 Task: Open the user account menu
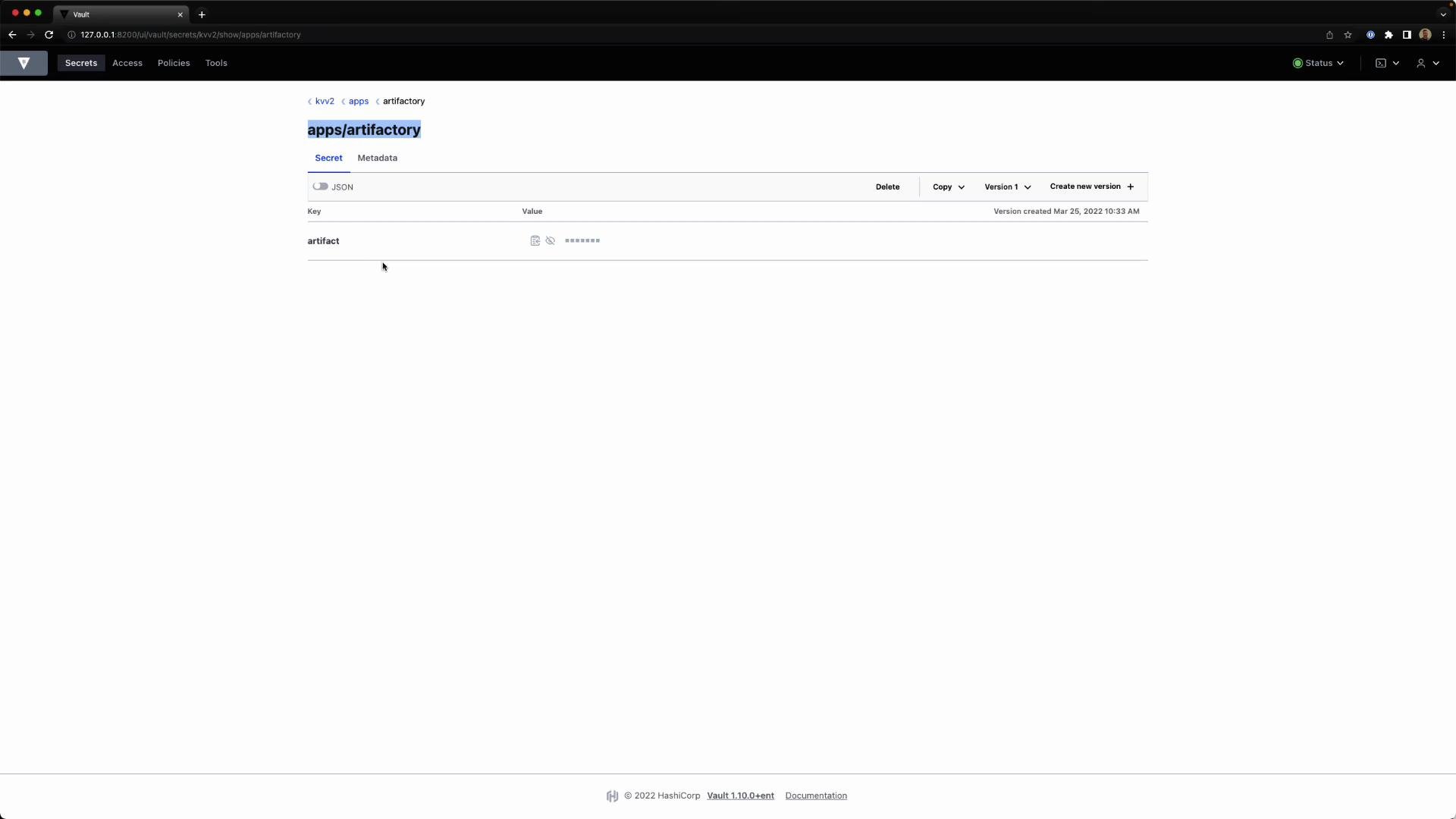[x=1428, y=63]
